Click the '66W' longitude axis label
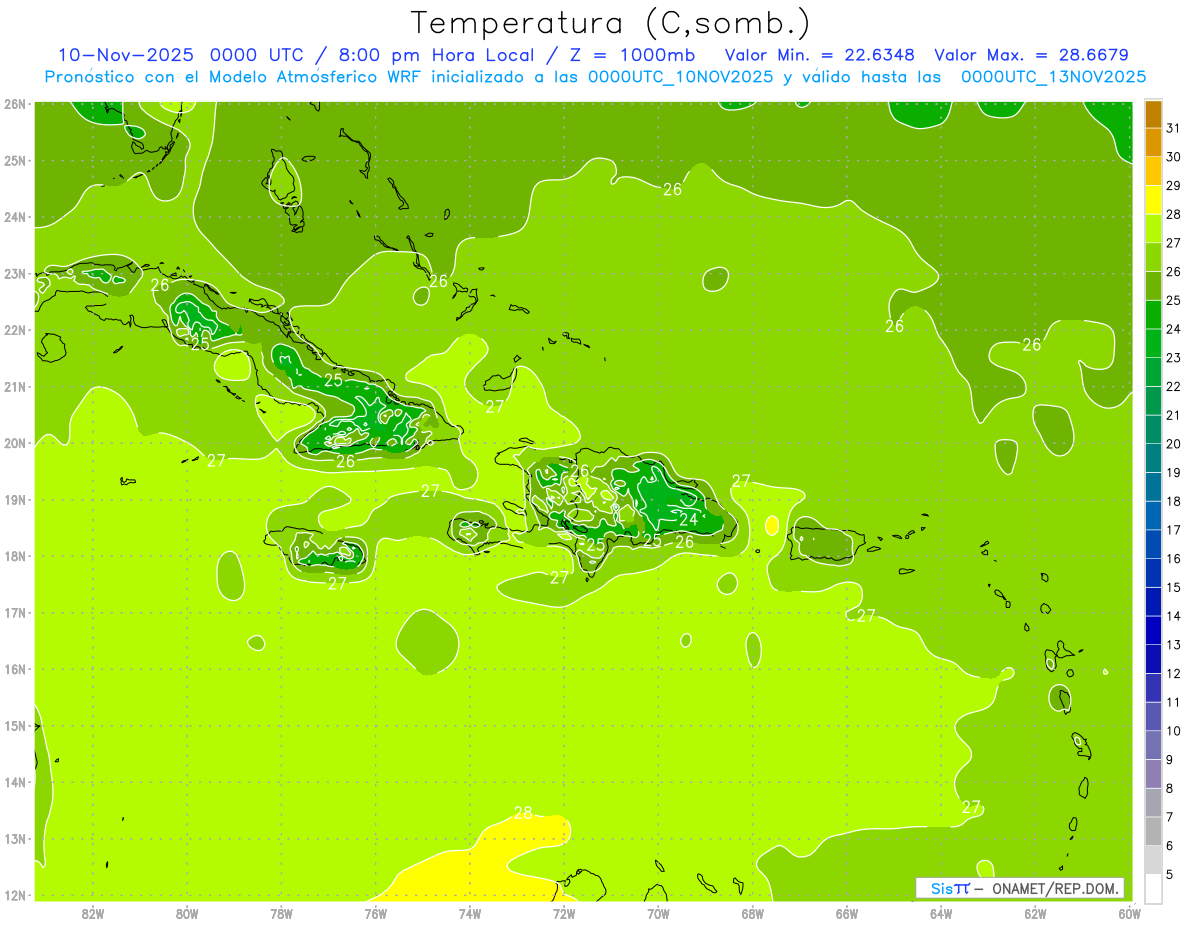Image resolution: width=1200 pixels, height=927 pixels. click(x=847, y=913)
